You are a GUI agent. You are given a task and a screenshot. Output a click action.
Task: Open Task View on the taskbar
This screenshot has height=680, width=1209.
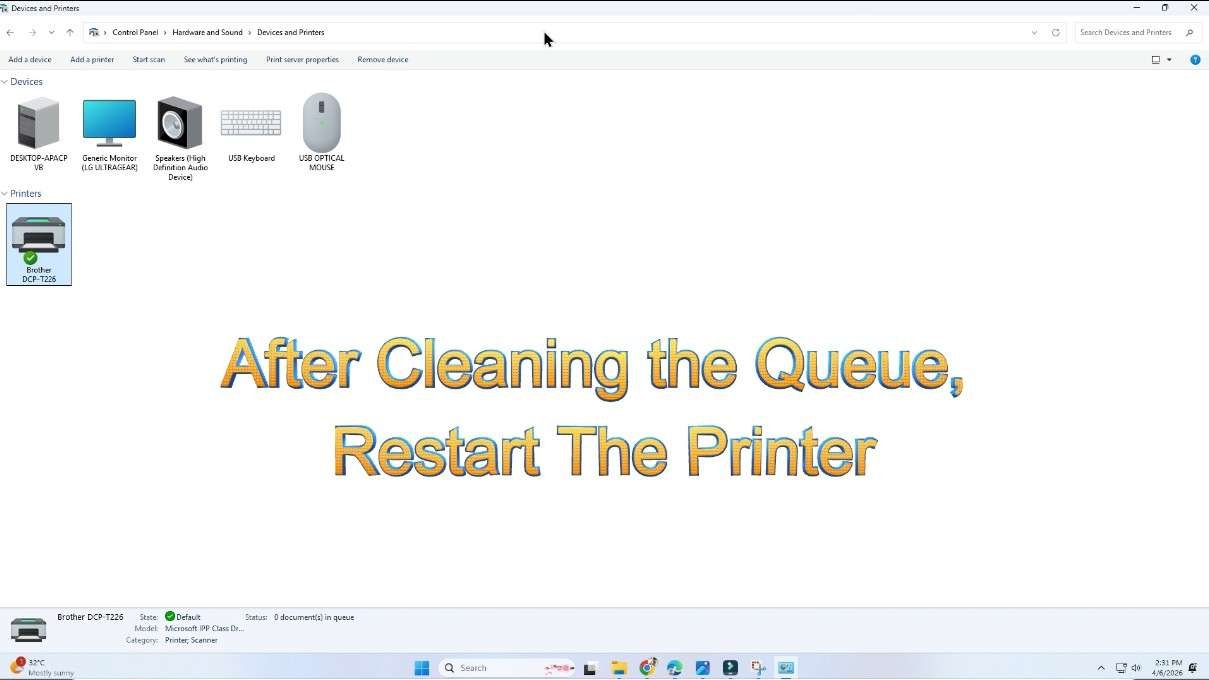[591, 668]
